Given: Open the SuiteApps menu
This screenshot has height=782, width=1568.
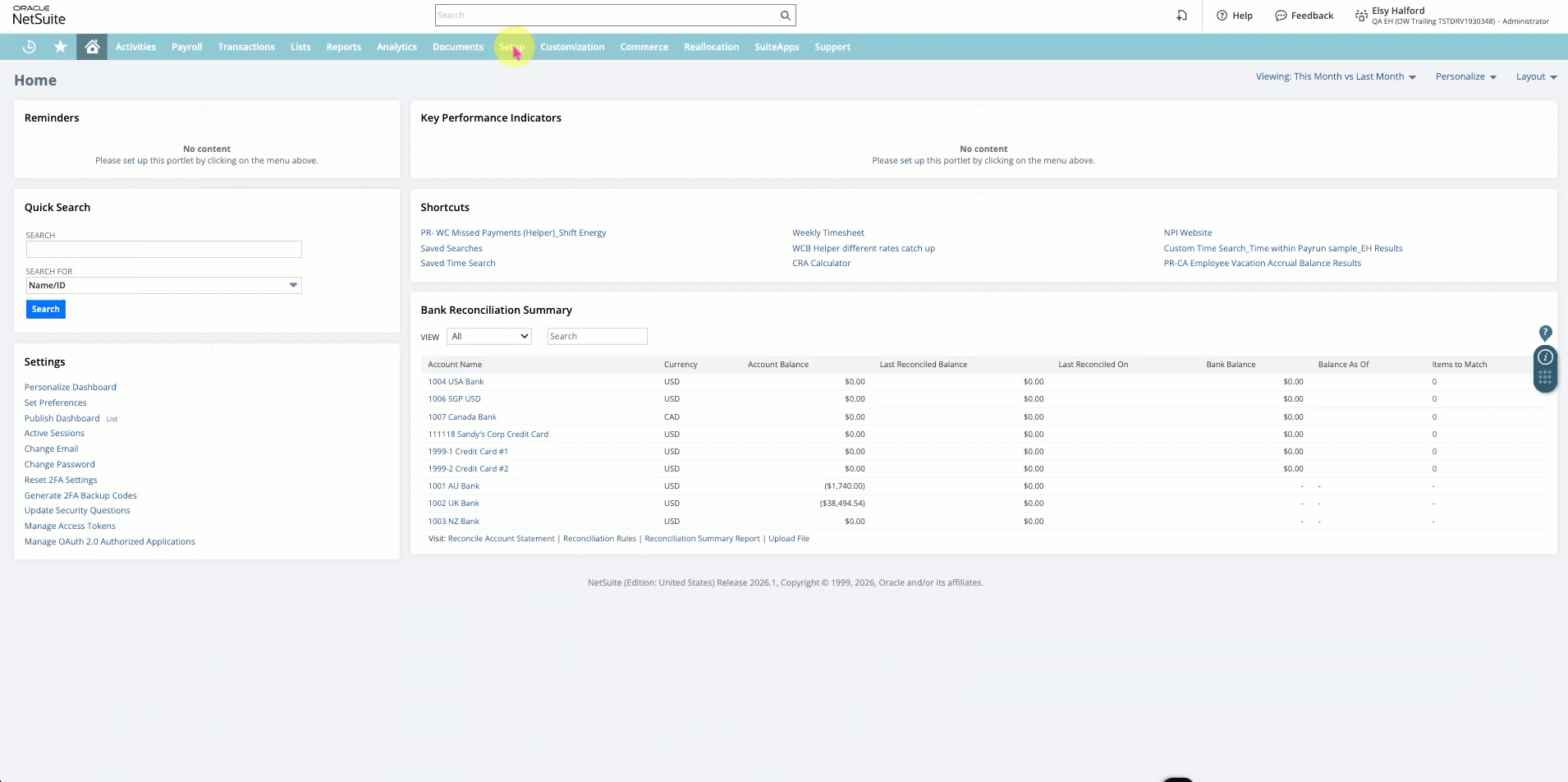Looking at the screenshot, I should [x=777, y=47].
